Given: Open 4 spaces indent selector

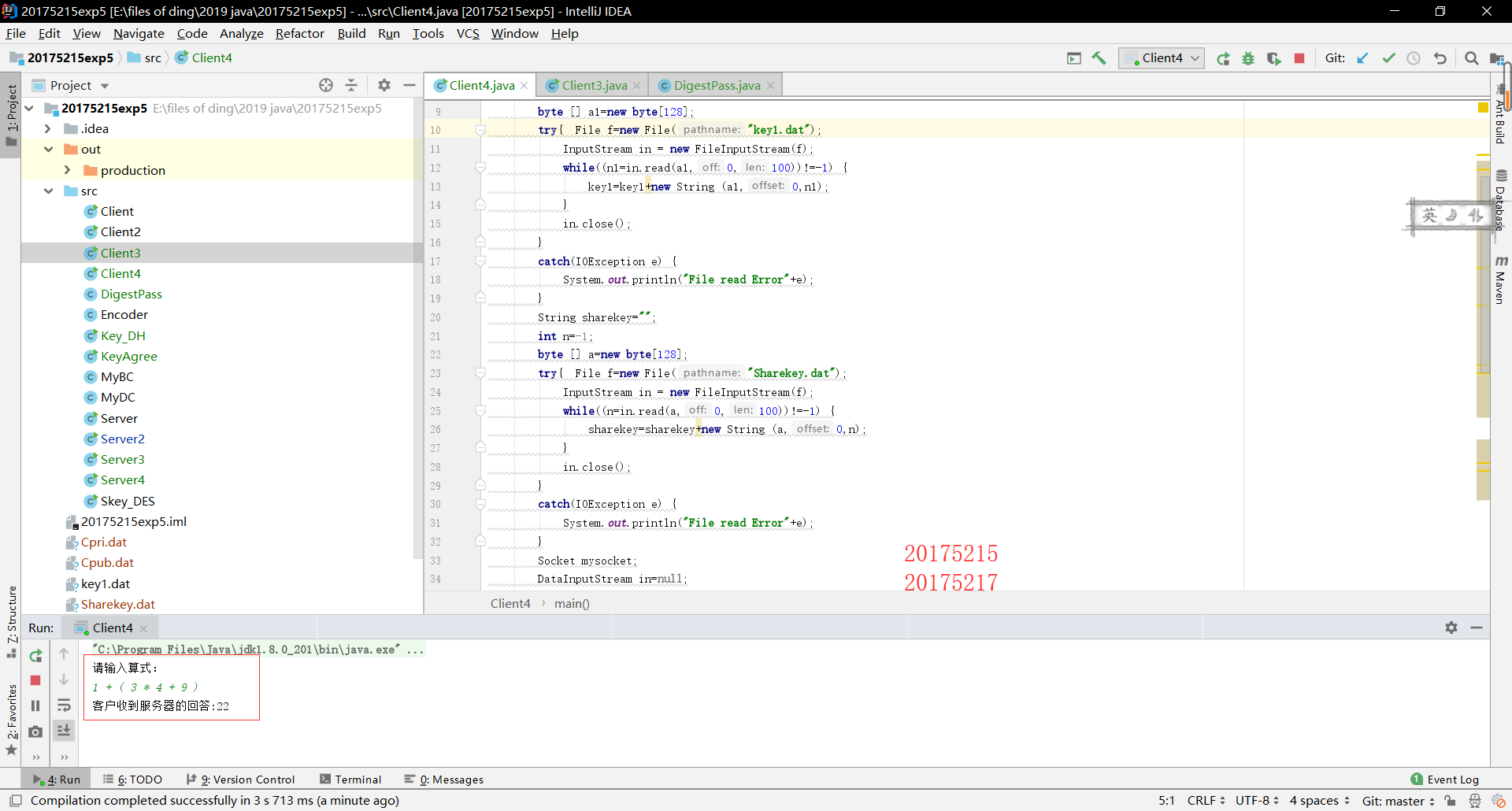Looking at the screenshot, I should (1320, 801).
